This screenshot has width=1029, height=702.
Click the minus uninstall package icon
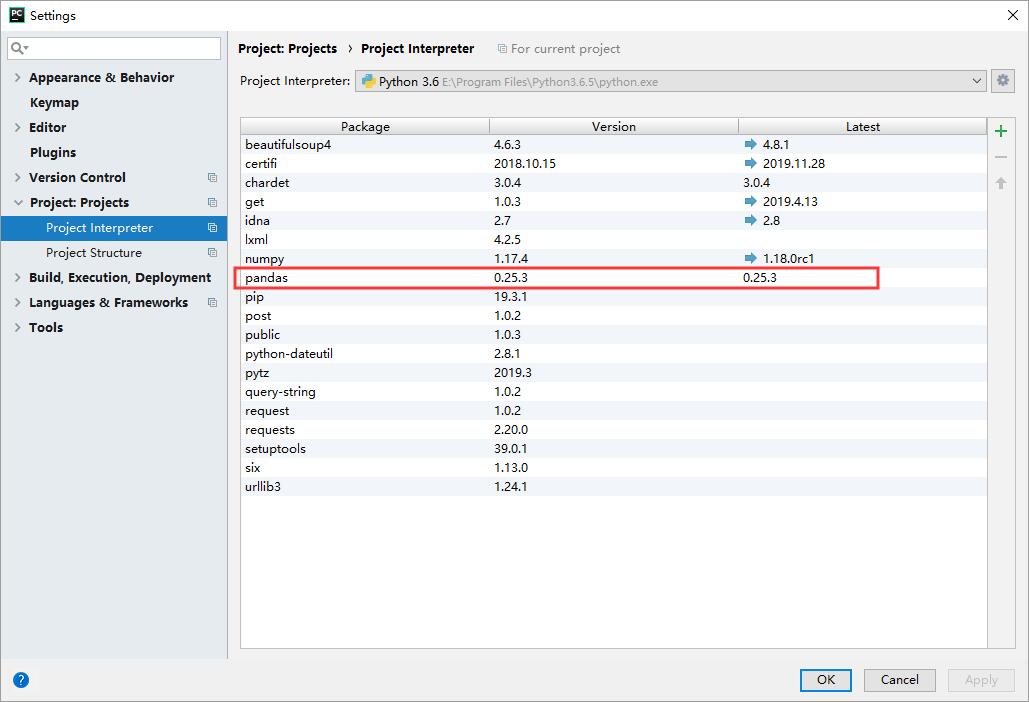pos(1001,157)
